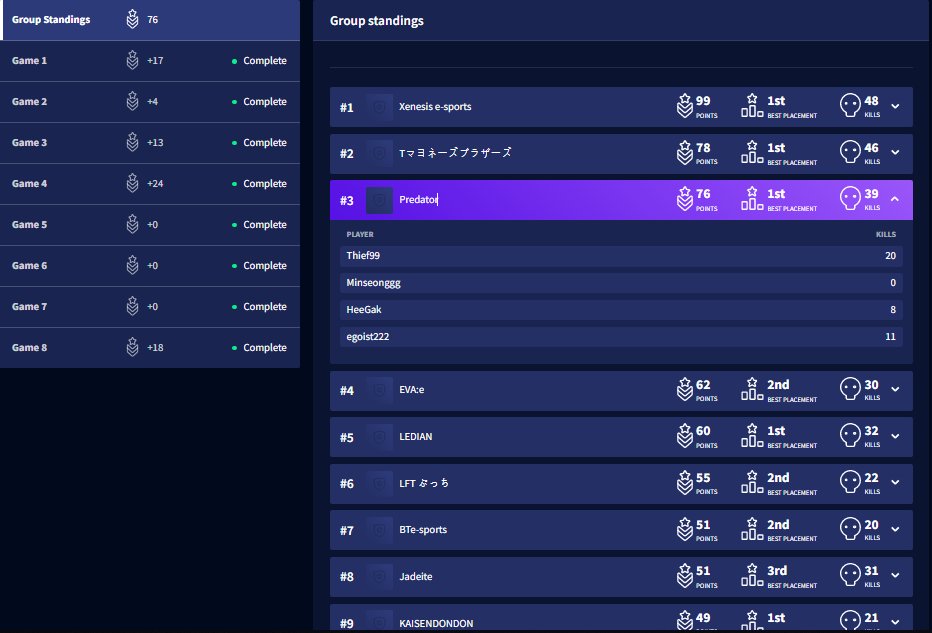Click LFT ぶっち podium placement icon
Viewport: 932px width, 633px height.
(x=752, y=482)
